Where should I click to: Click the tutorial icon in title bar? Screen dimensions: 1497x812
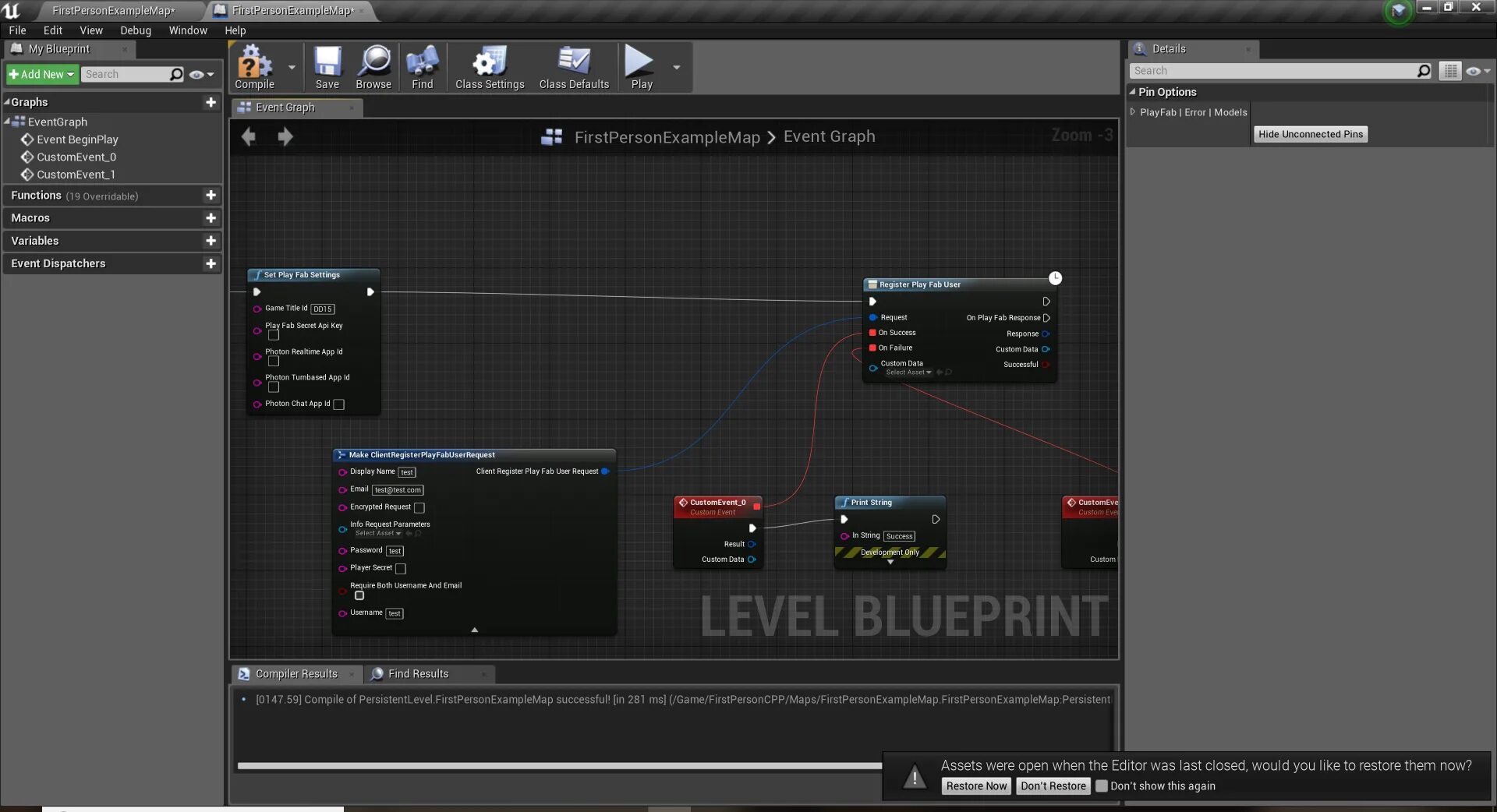[x=1398, y=11]
